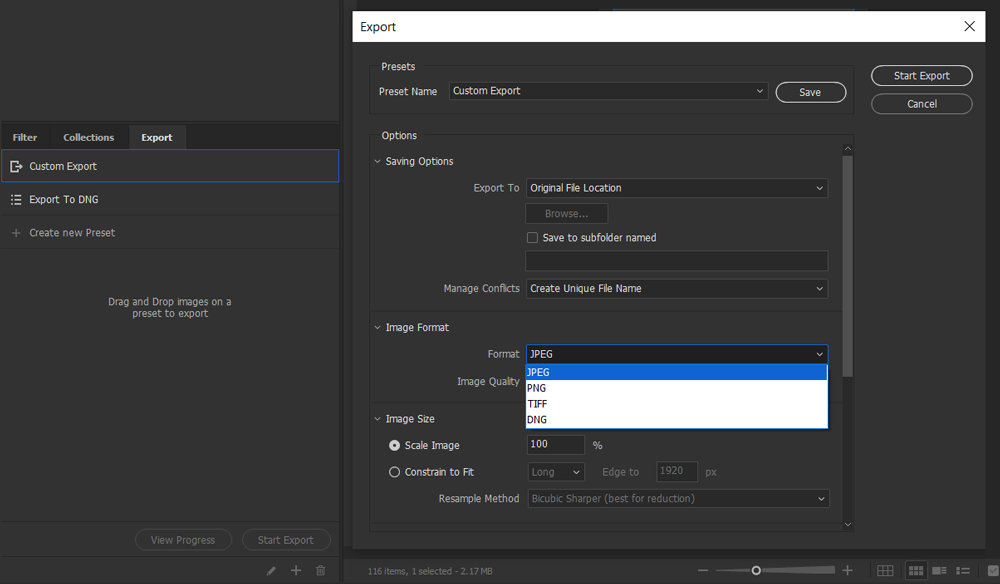Image resolution: width=1000 pixels, height=584 pixels.
Task: Click the Scale Image percentage field
Action: pos(555,445)
